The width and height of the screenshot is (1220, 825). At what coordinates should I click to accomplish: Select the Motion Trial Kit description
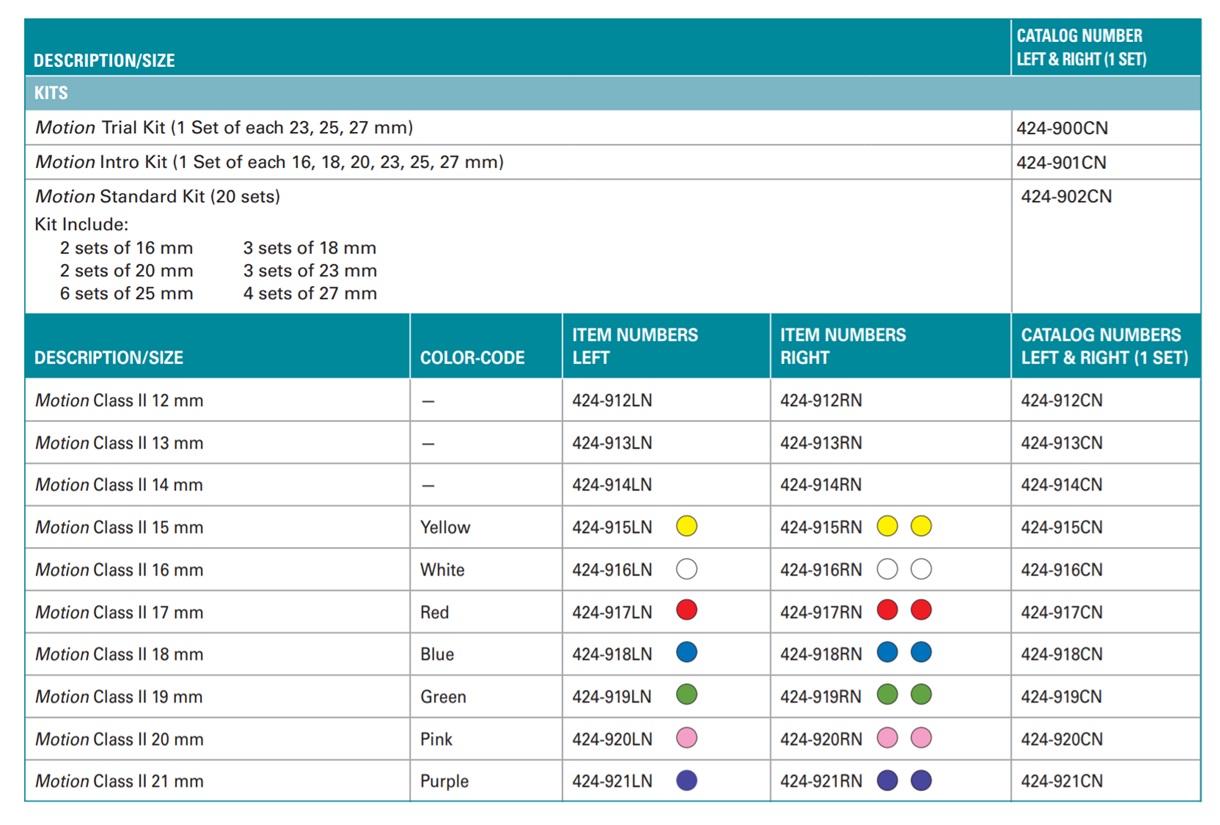(224, 128)
